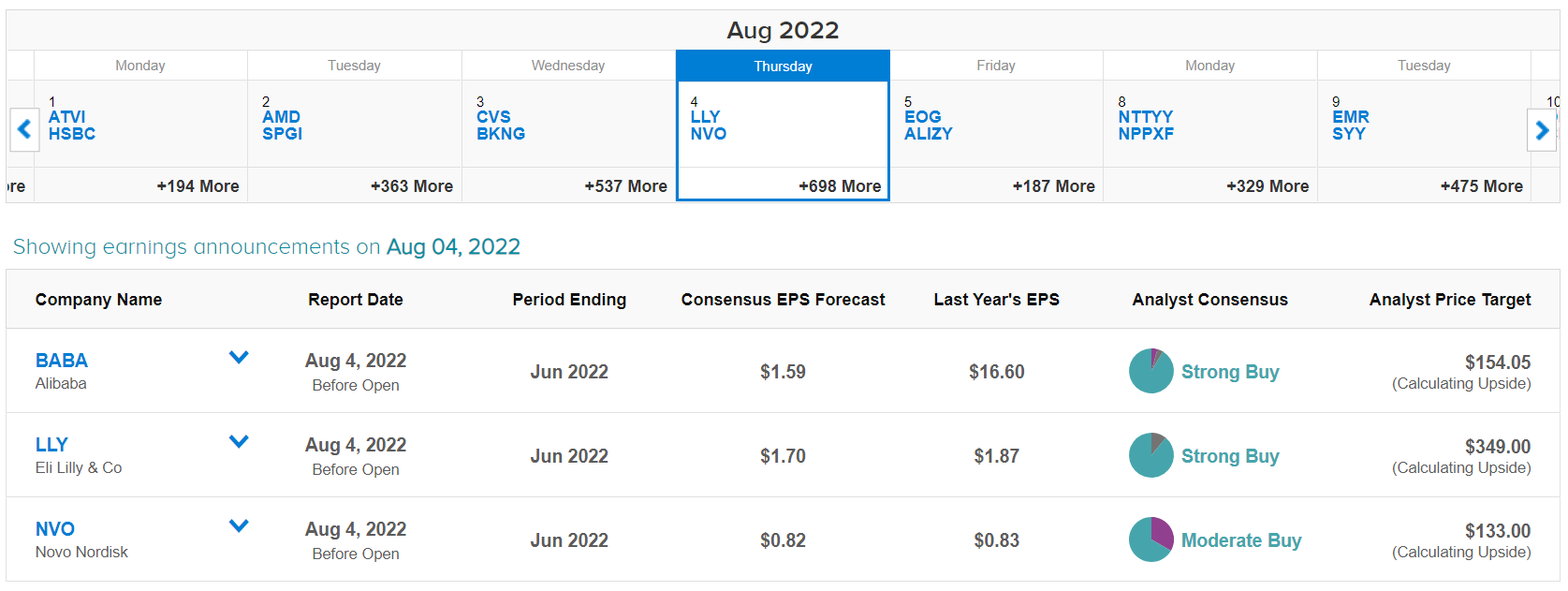Viewport: 1568px width, 591px height.
Task: Go to the previous calendar week arrow
Action: (x=24, y=129)
